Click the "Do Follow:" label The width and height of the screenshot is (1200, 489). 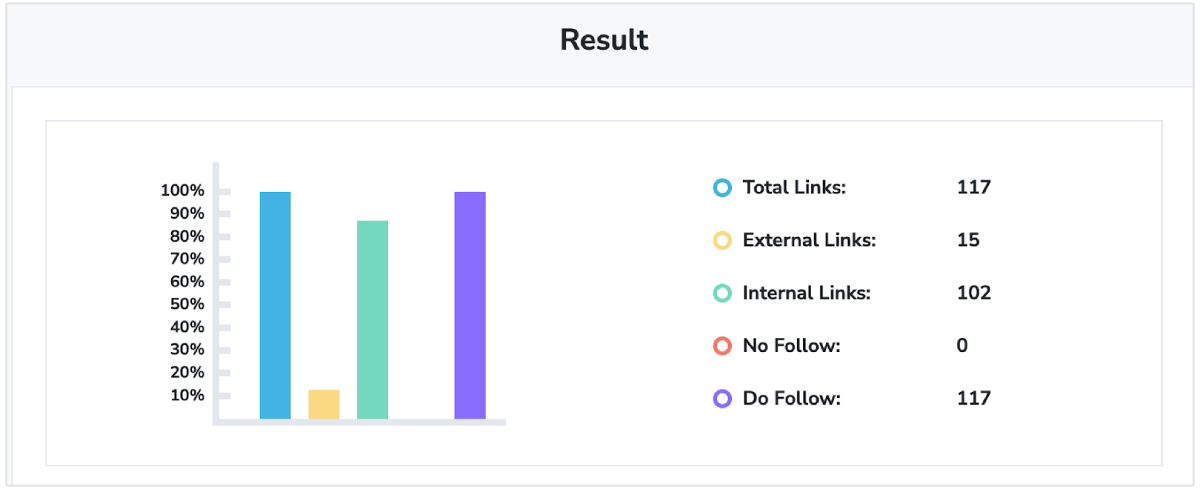coord(792,398)
